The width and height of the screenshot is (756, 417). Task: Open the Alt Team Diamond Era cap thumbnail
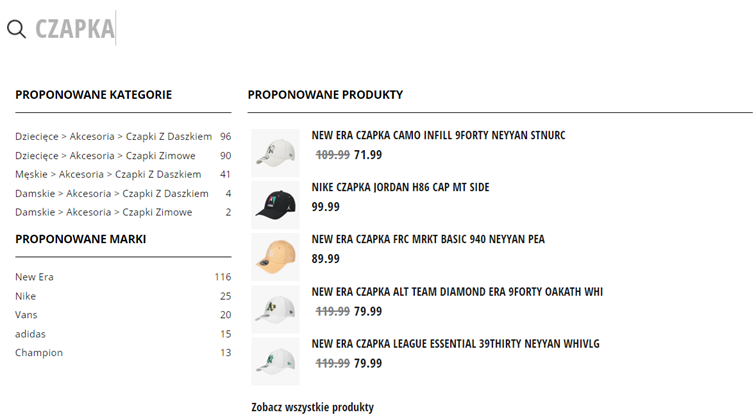pos(275,309)
